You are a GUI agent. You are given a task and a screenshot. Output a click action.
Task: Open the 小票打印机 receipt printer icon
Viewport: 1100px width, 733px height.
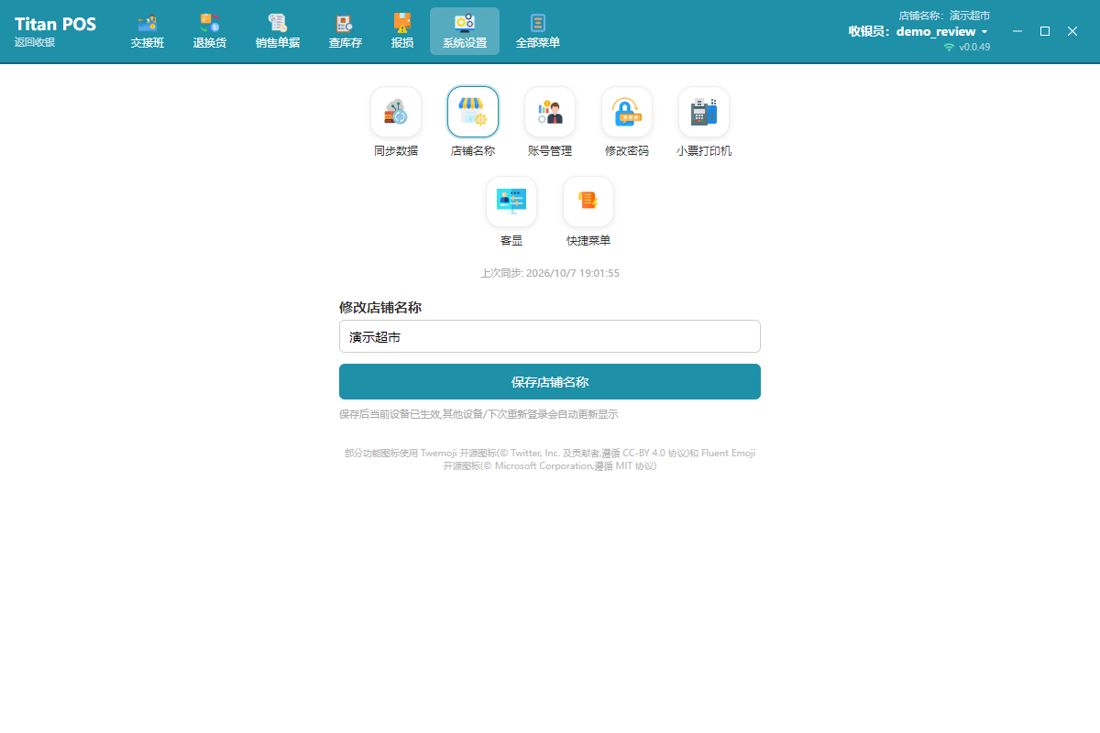pos(704,112)
